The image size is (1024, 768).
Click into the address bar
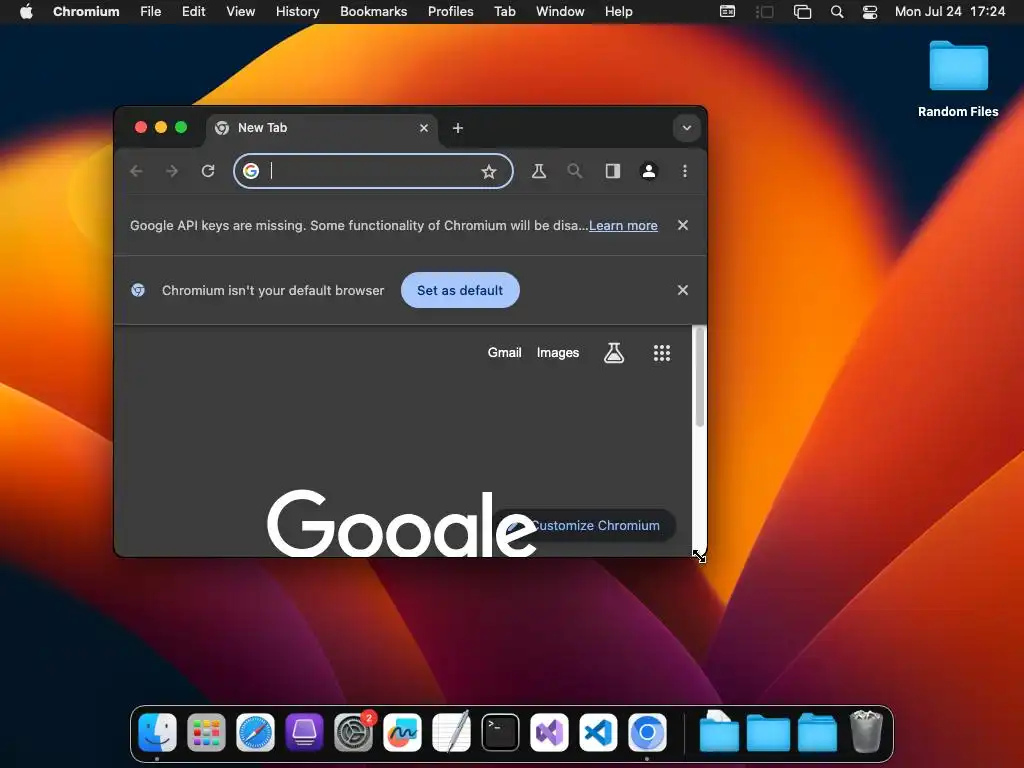[x=372, y=171]
